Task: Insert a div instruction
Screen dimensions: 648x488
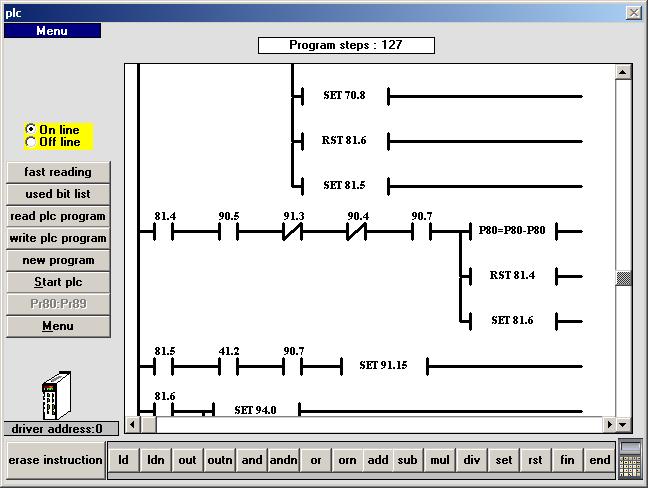Action: tap(472, 460)
